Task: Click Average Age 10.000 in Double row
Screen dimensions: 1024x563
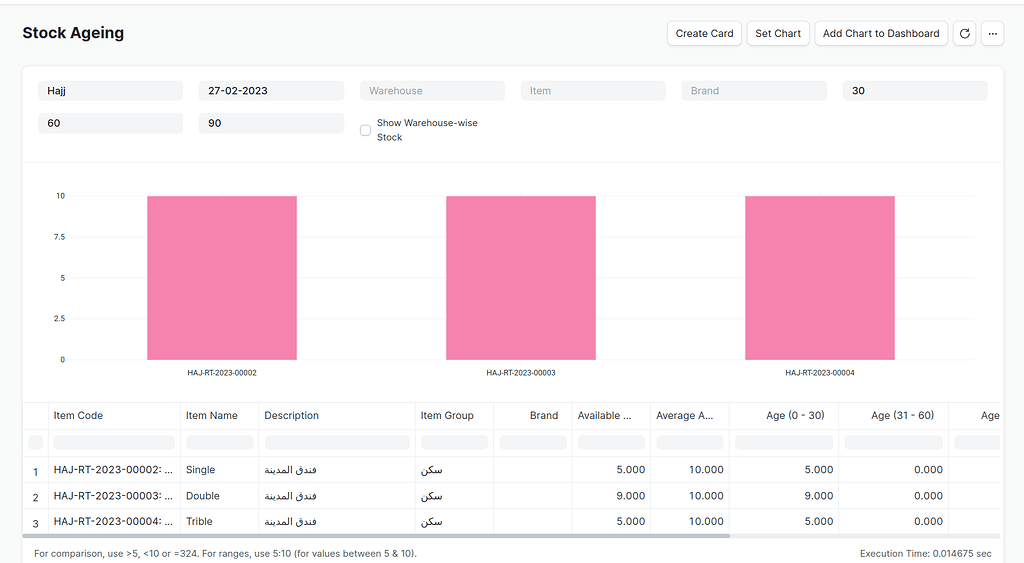Action: pyautogui.click(x=690, y=496)
